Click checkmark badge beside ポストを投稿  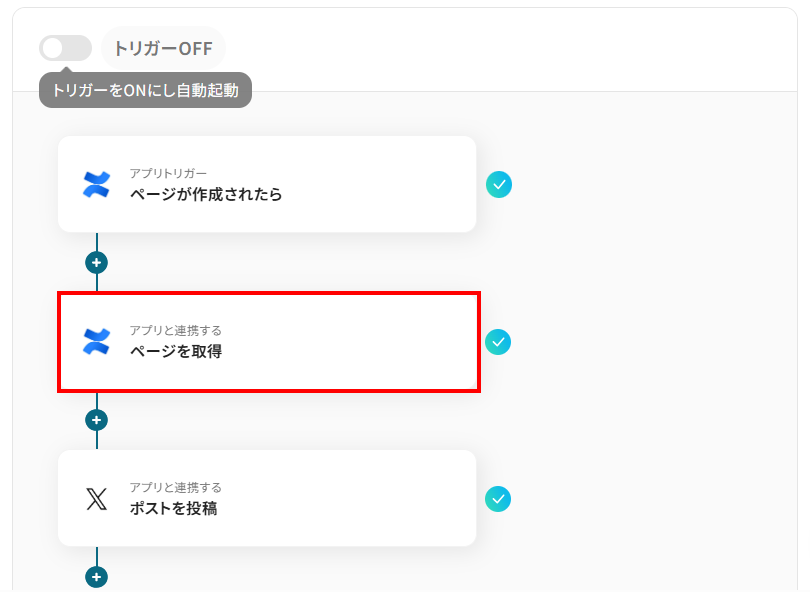pyautogui.click(x=498, y=498)
